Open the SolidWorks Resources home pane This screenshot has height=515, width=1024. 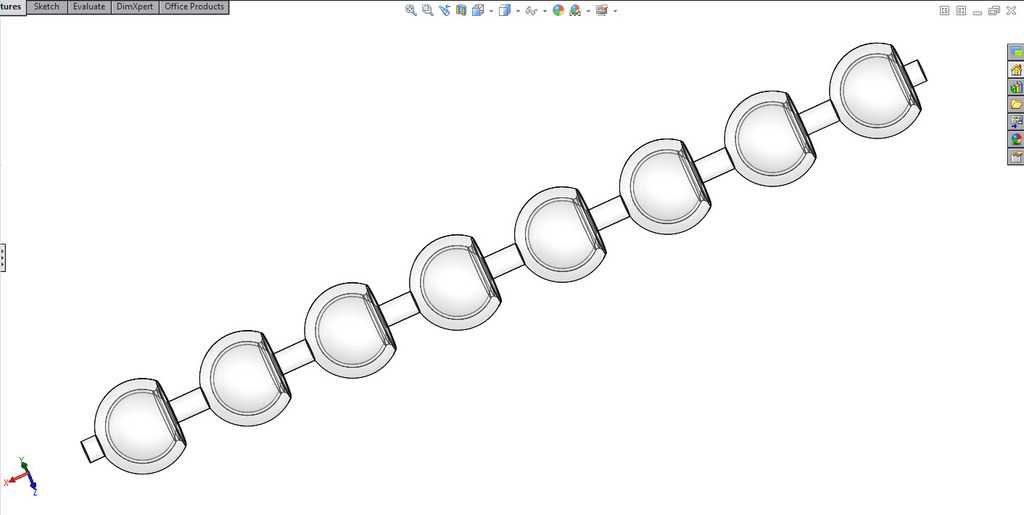1016,69
